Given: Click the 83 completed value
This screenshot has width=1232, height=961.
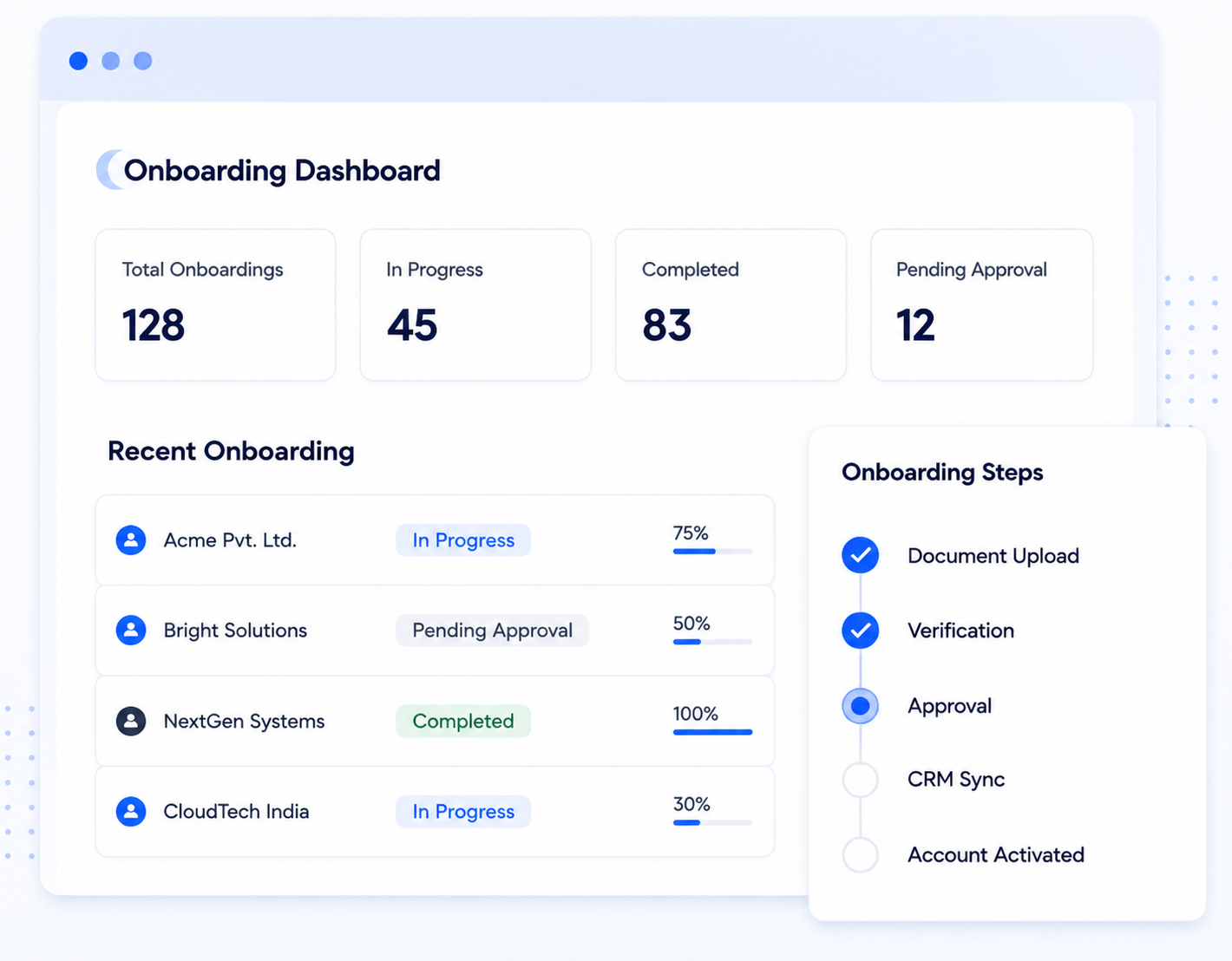Looking at the screenshot, I should 666,325.
